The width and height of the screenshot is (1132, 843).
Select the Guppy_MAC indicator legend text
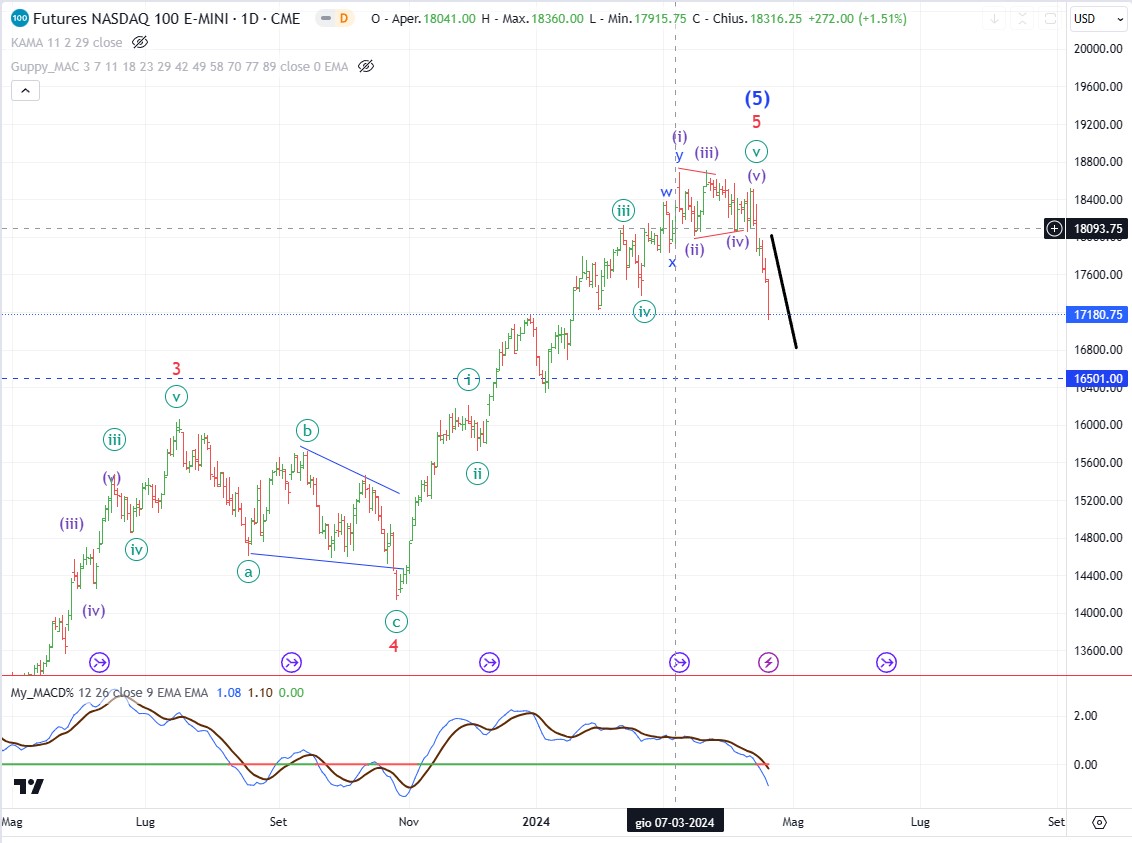tap(179, 66)
